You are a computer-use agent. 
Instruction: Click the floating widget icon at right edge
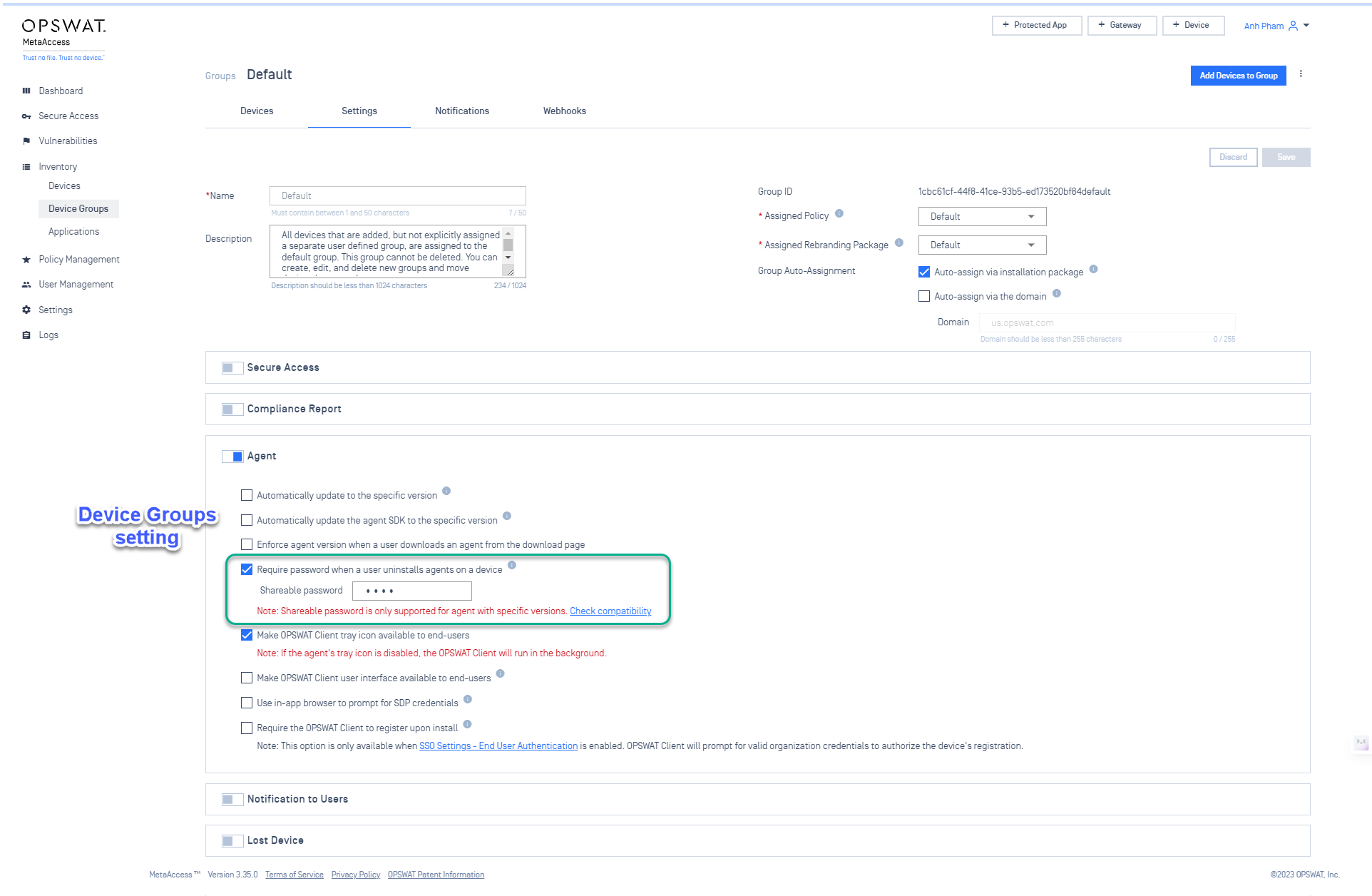pyautogui.click(x=1361, y=743)
